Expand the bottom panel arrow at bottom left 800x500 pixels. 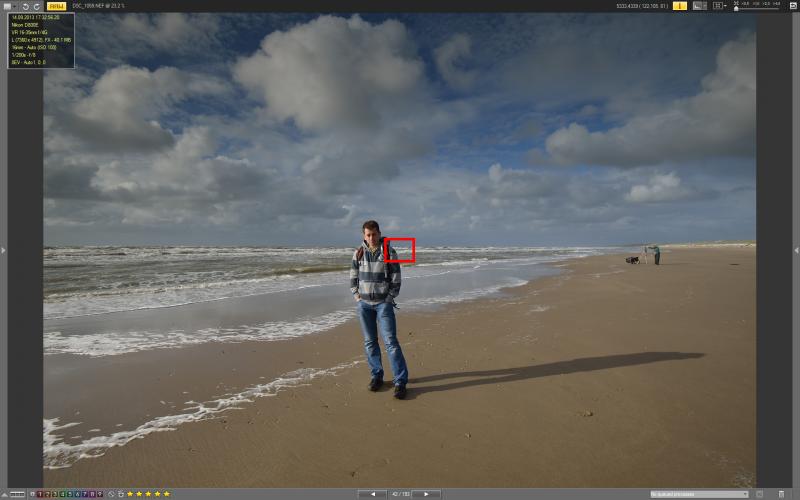coord(5,494)
